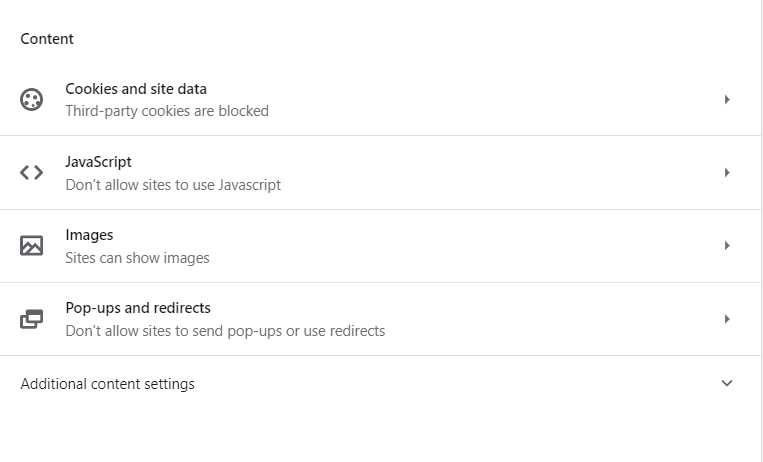
Task: Click the Images picture icon
Action: pos(31,245)
